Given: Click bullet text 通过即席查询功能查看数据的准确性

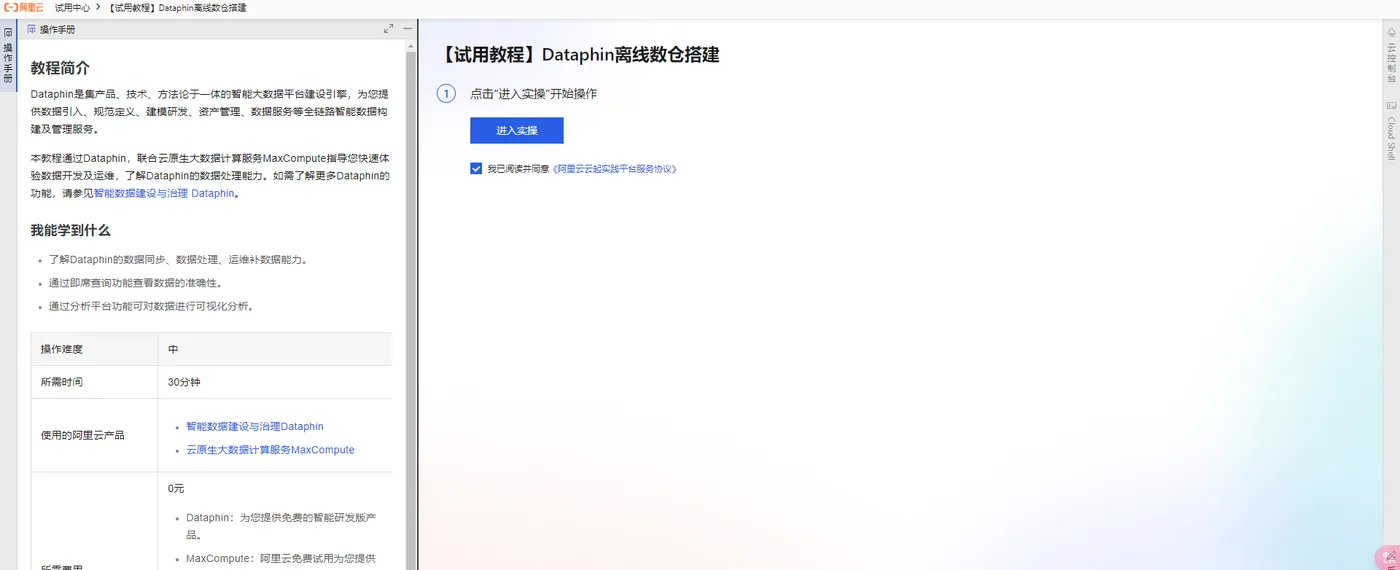Looking at the screenshot, I should click(135, 283).
